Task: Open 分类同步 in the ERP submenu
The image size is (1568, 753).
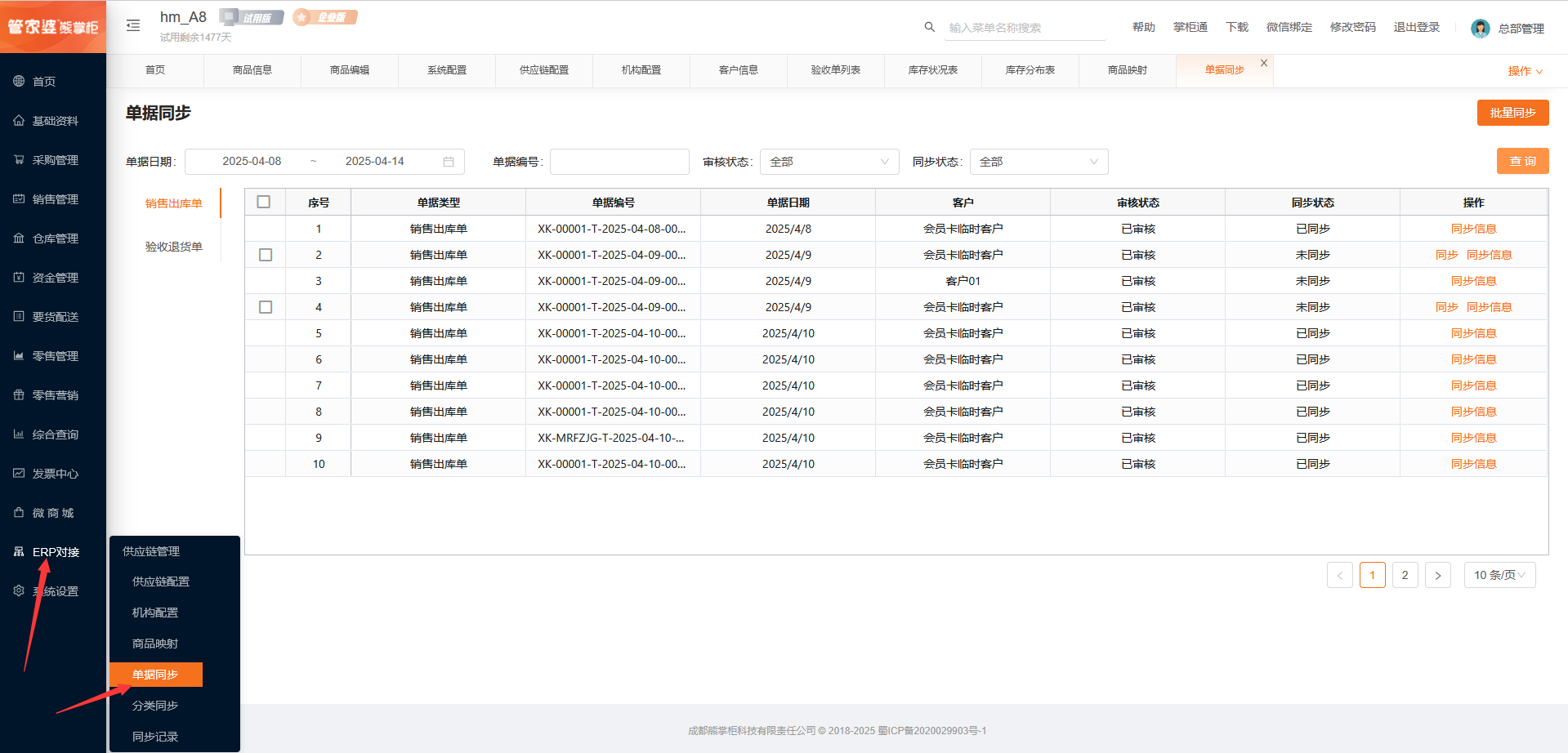Action: point(155,706)
